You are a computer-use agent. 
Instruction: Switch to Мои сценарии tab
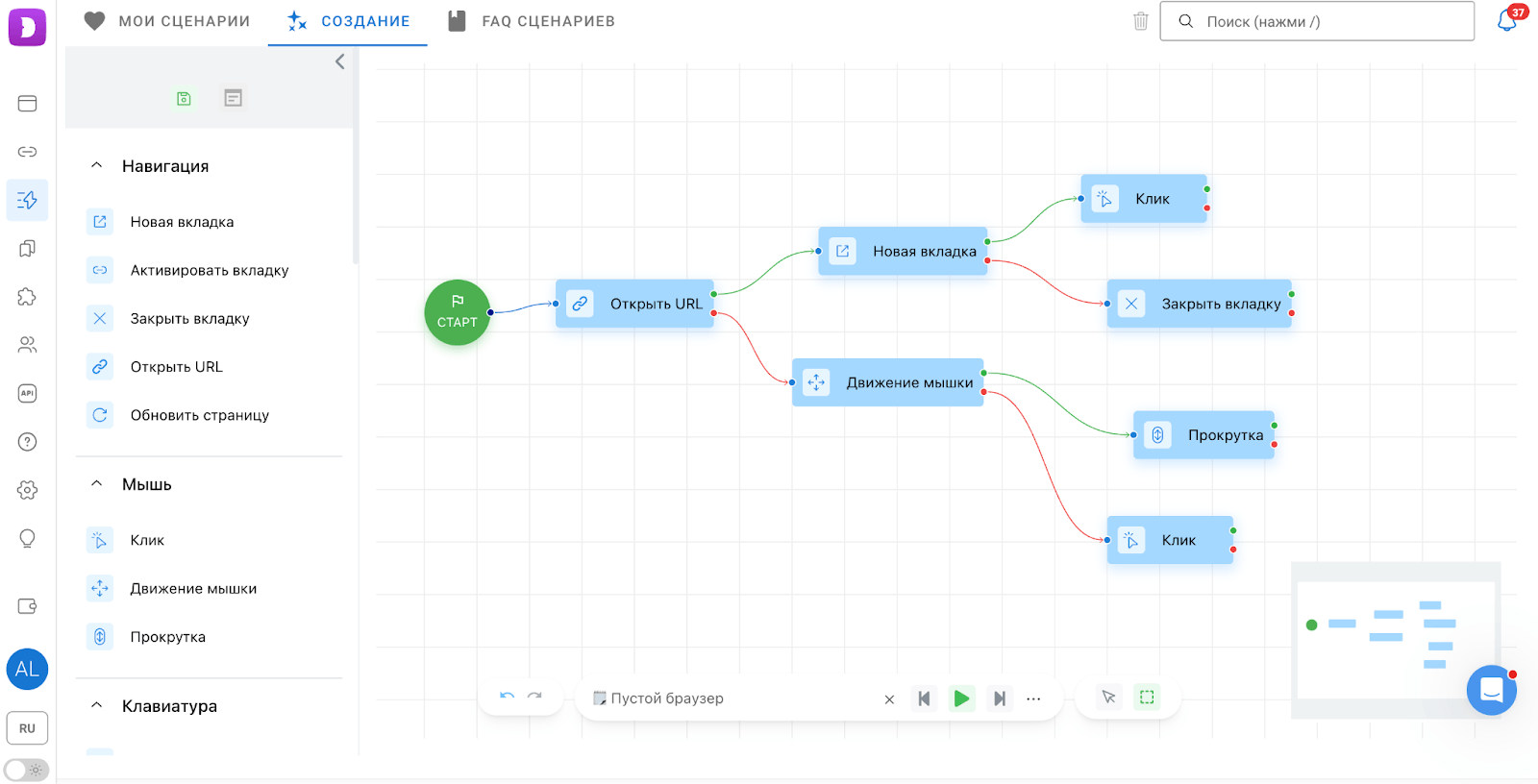pos(167,21)
